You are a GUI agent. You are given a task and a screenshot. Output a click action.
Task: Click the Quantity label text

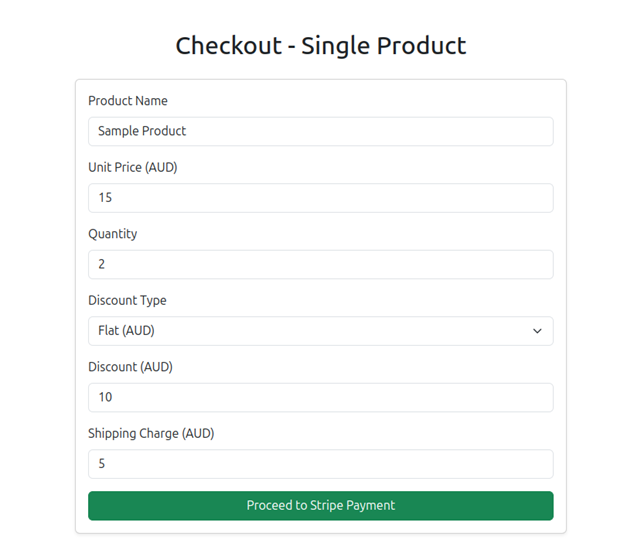click(113, 234)
